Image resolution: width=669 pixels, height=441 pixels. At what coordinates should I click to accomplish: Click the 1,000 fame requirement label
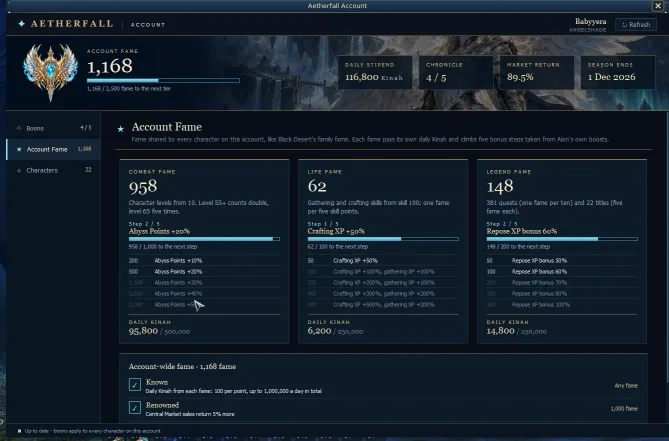[x=624, y=409]
